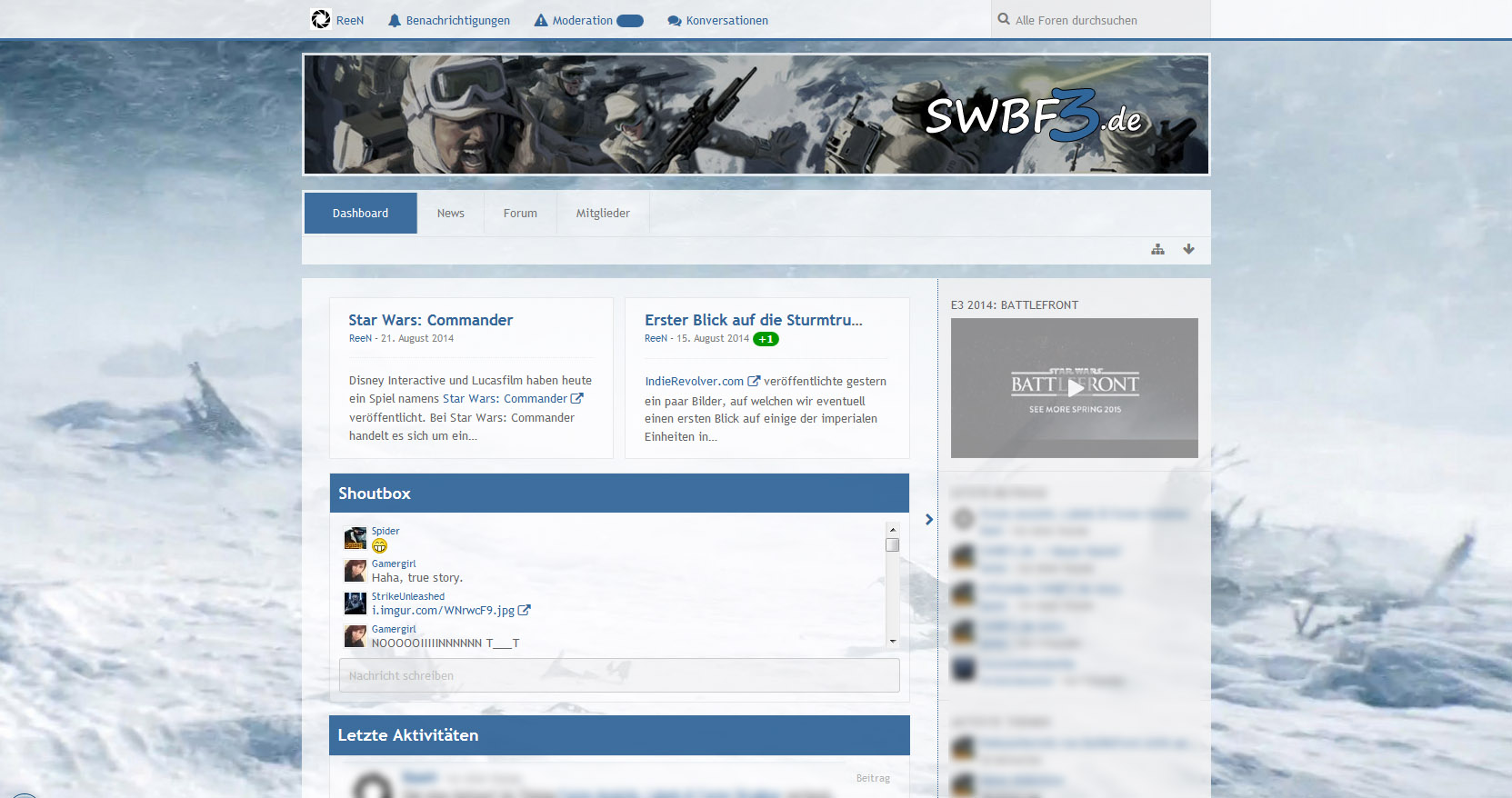Open ReeN author link under Star Wars: Commander
This screenshot has height=798, width=1512.
[360, 338]
